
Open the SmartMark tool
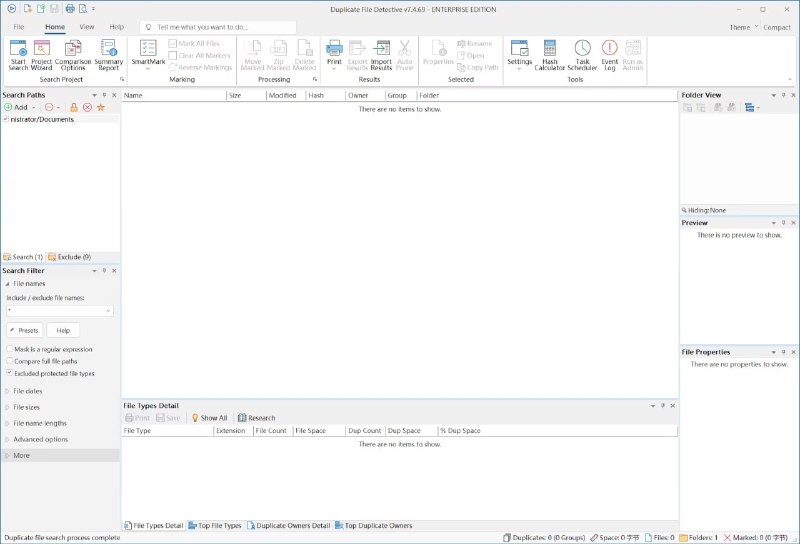[x=148, y=55]
